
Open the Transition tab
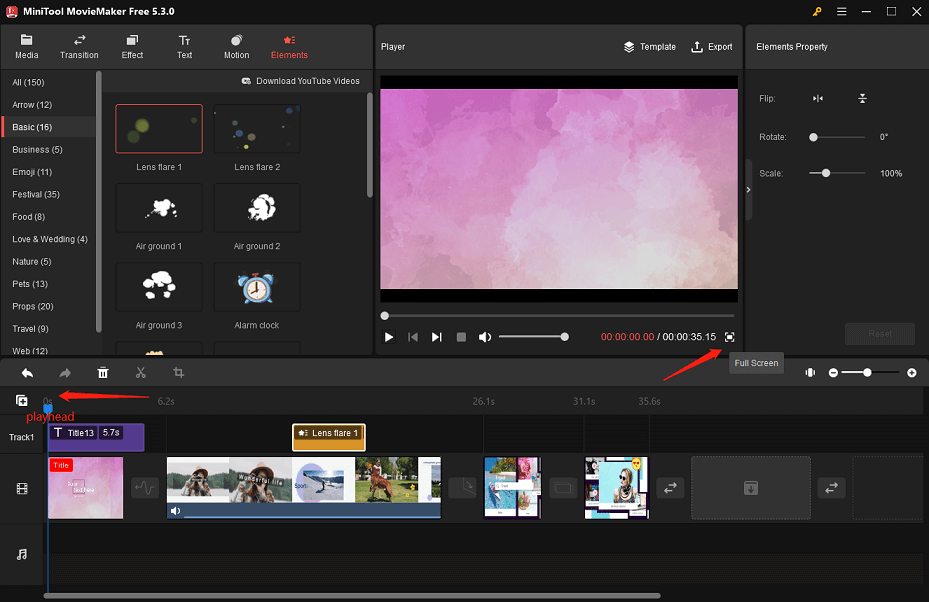pos(79,47)
